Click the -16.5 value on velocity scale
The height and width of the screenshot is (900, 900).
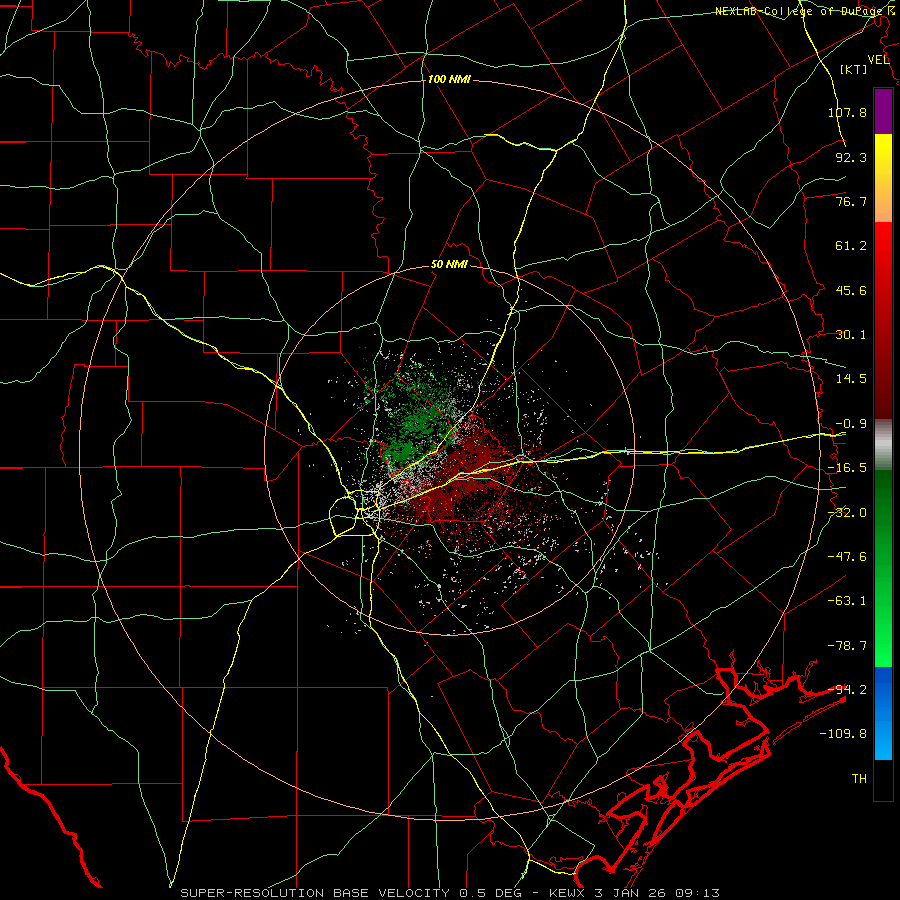(x=847, y=468)
